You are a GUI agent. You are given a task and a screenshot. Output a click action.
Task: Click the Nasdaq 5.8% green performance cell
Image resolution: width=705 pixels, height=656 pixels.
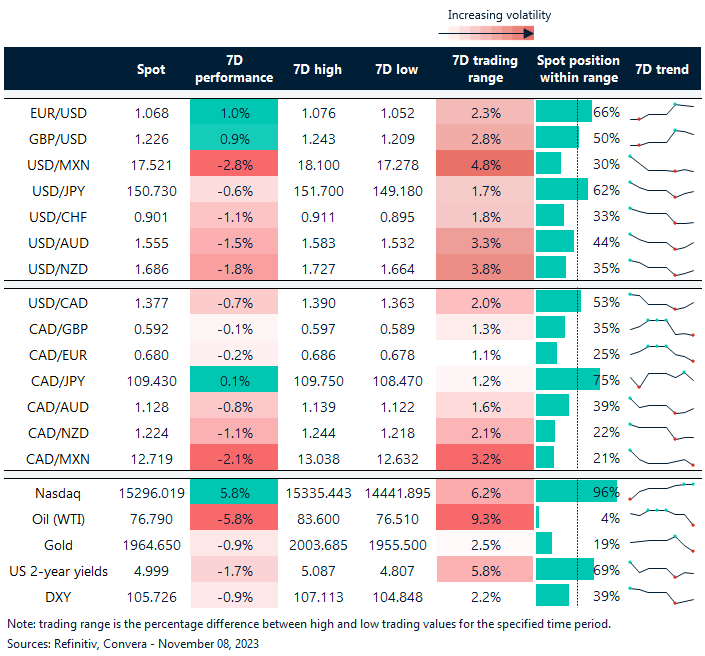[232, 491]
